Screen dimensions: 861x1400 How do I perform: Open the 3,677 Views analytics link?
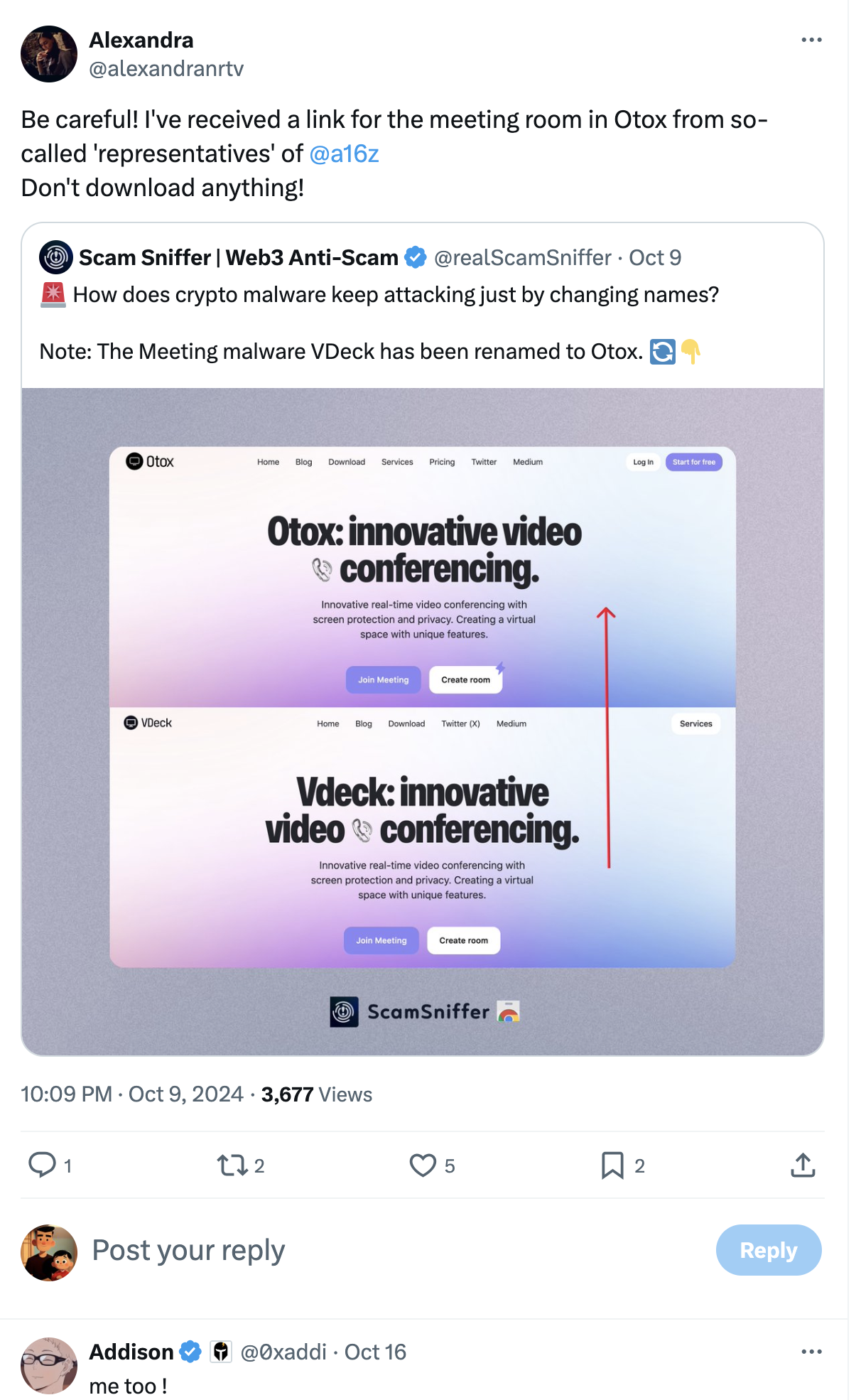coord(317,1094)
